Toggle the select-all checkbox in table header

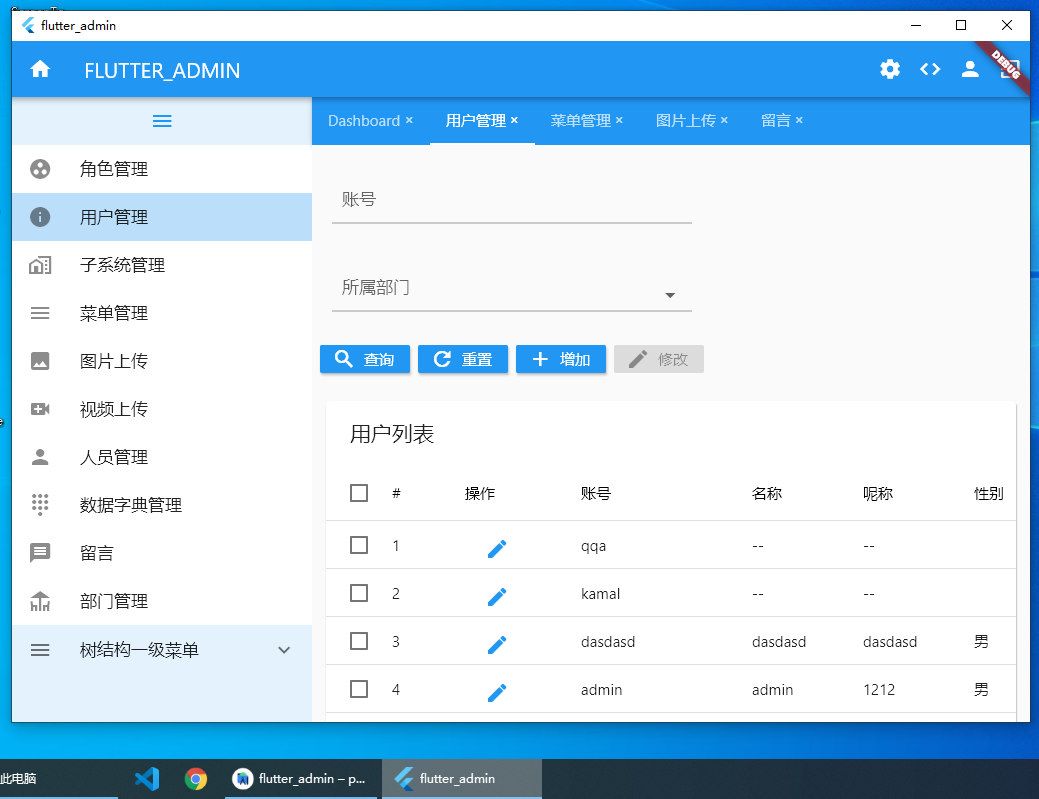tap(359, 493)
